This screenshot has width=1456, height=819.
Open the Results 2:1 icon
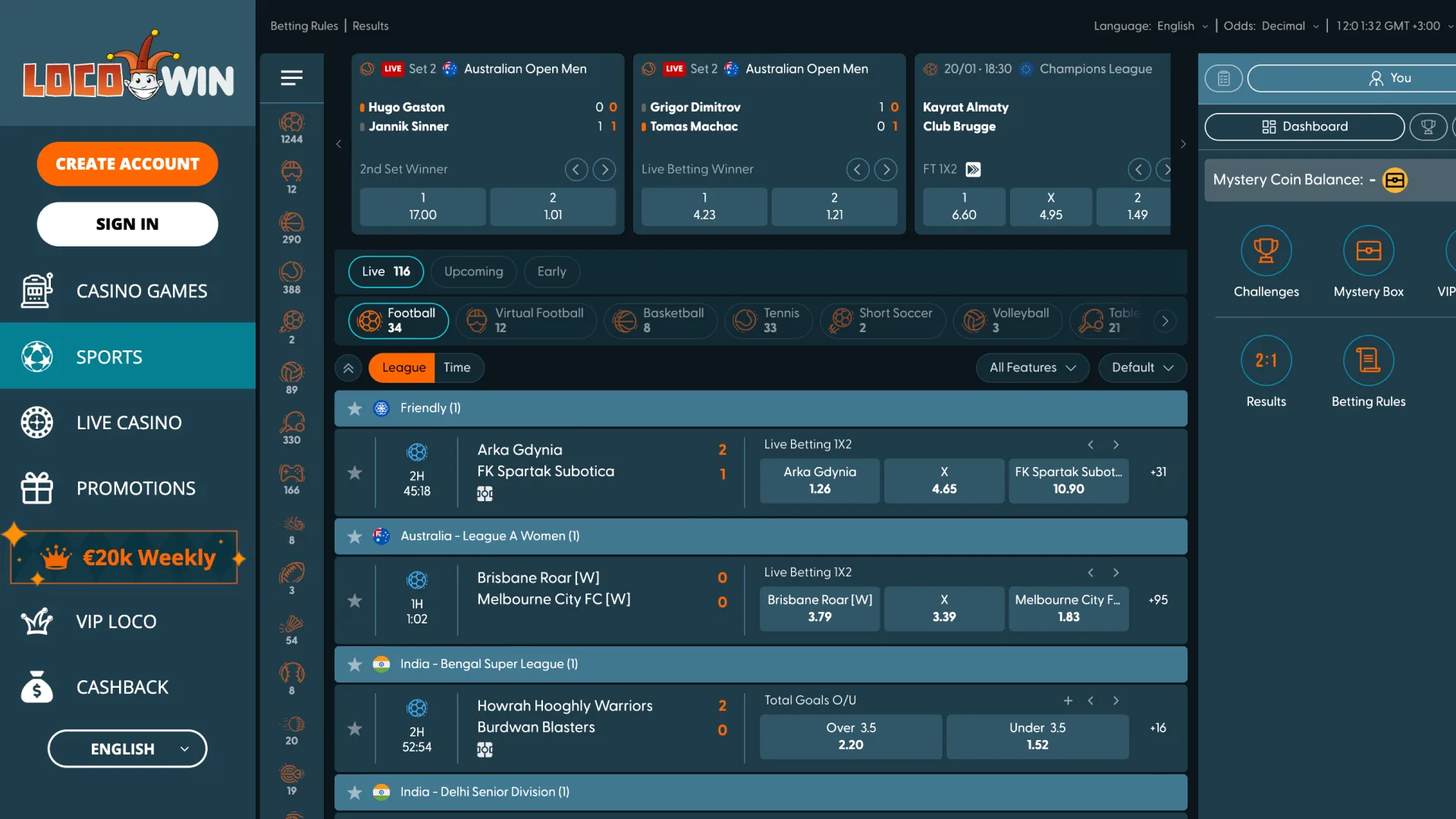1266,360
